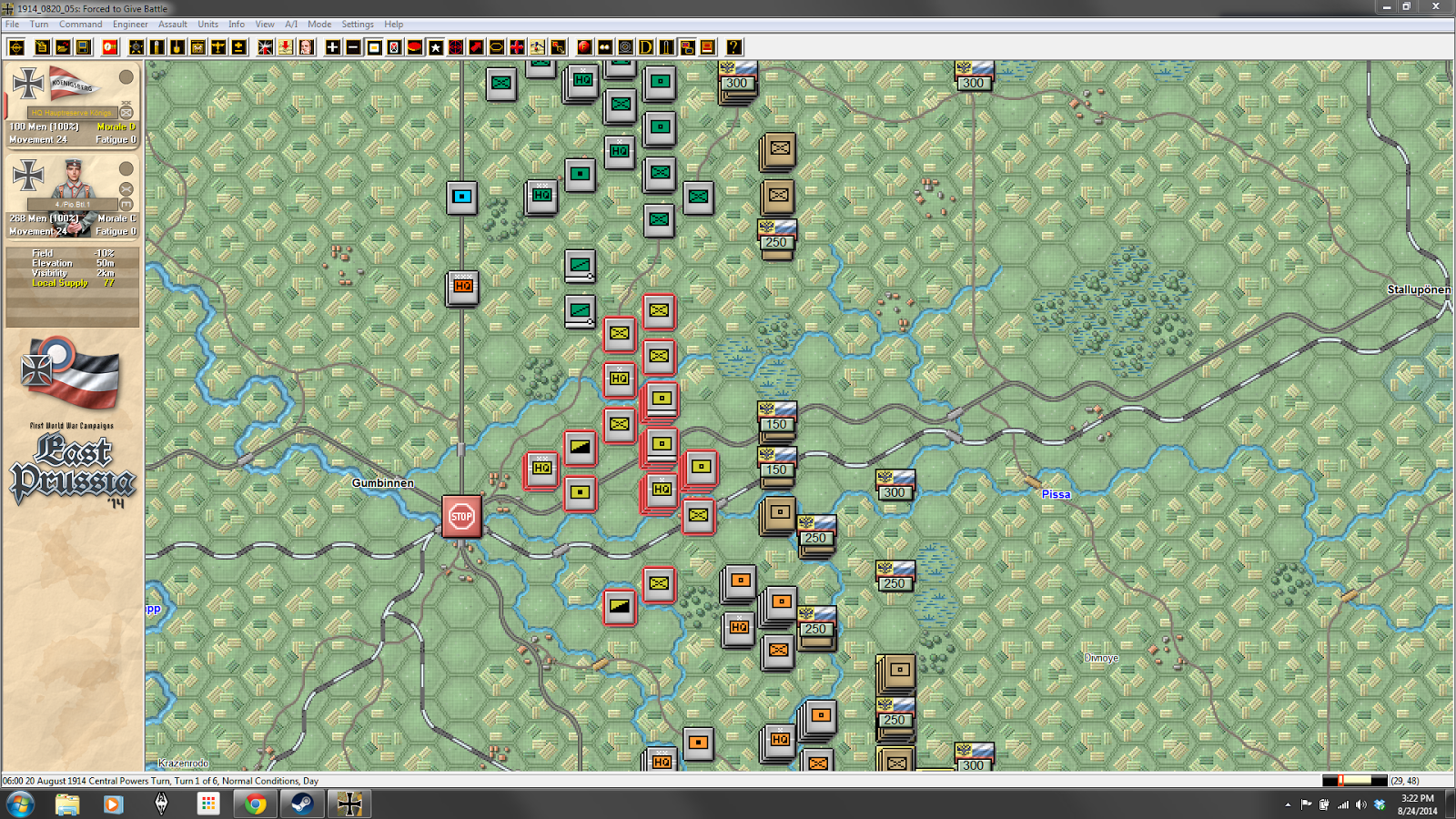This screenshot has height=819, width=1456.
Task: Open the View menu
Action: [x=265, y=25]
